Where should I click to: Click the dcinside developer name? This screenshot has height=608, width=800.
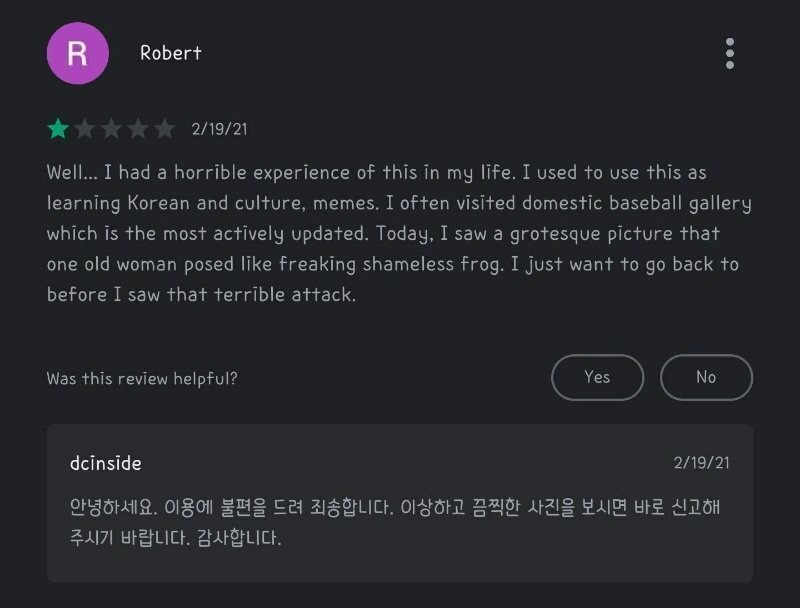(106, 463)
